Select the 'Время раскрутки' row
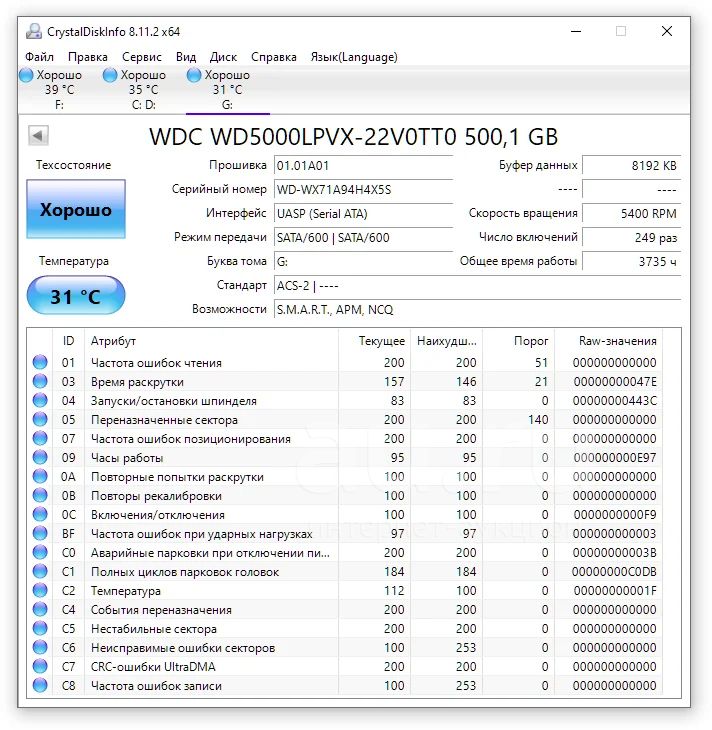The height and width of the screenshot is (730, 712). (345, 381)
